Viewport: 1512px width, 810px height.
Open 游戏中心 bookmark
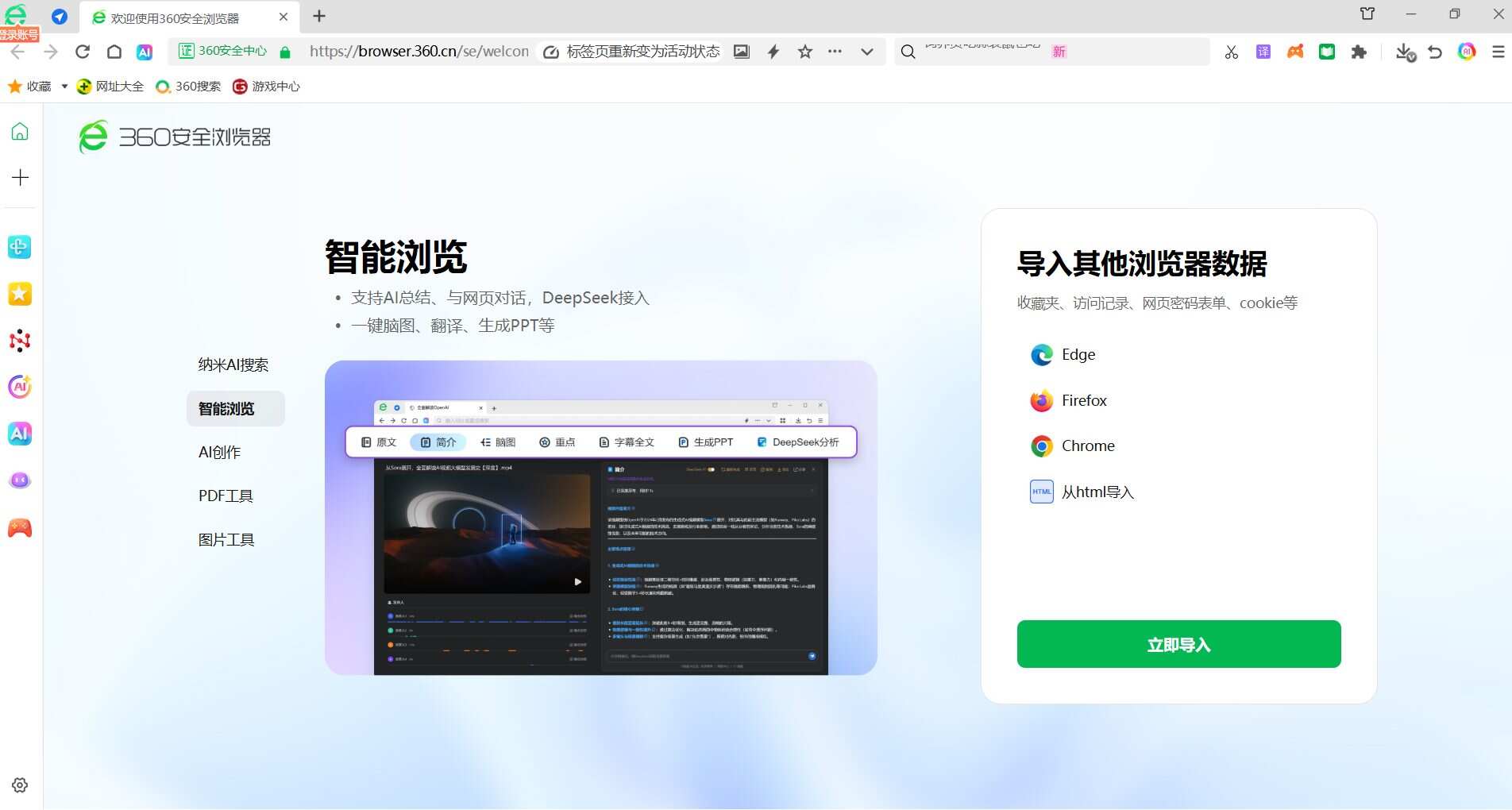click(266, 87)
